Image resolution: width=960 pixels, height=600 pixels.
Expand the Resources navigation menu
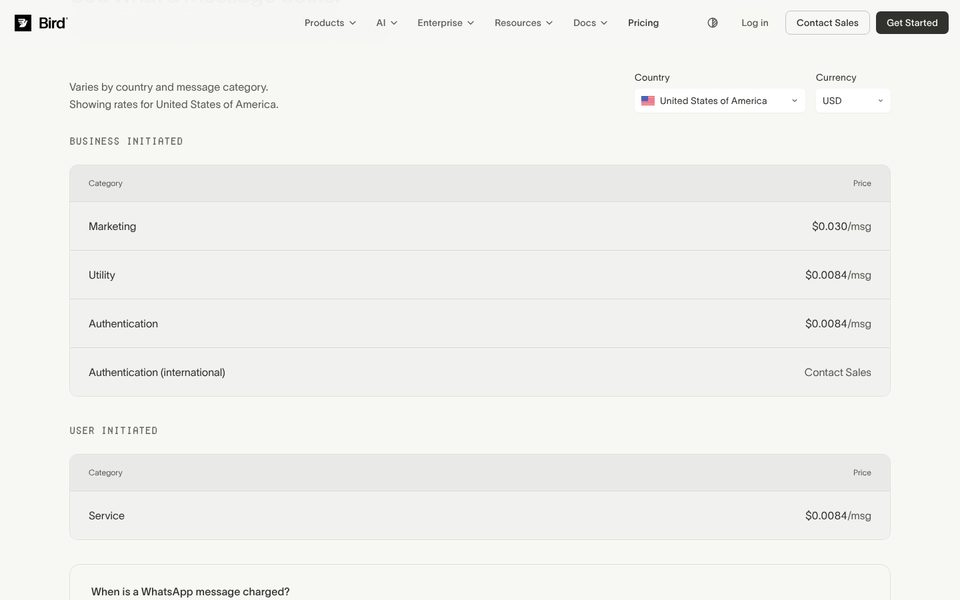523,23
